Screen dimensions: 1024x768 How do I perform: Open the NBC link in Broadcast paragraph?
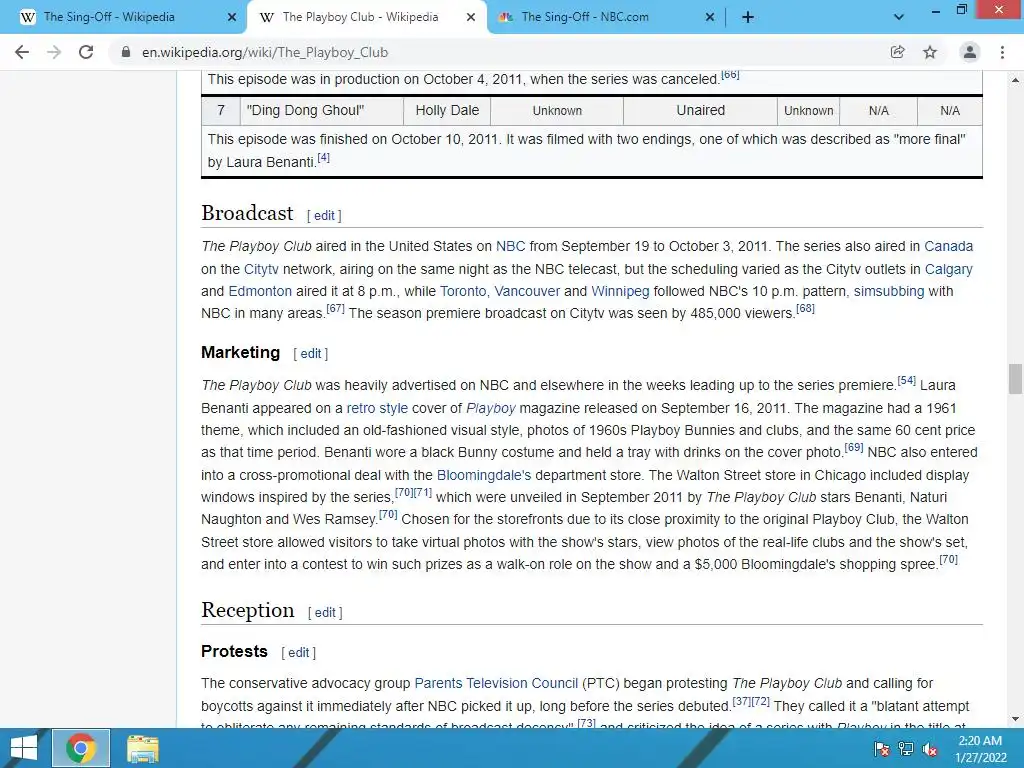pyautogui.click(x=511, y=246)
